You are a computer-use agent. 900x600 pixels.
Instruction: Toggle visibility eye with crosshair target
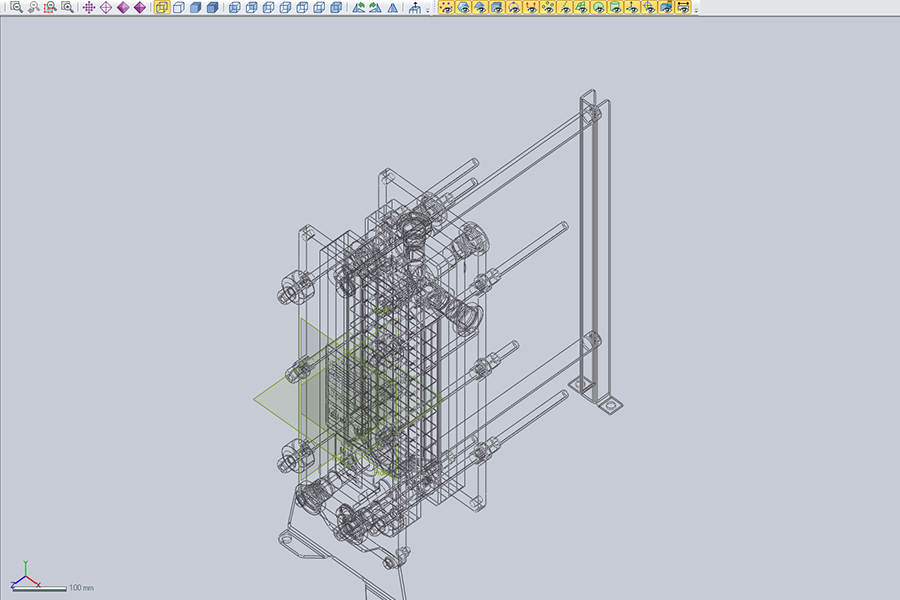point(649,7)
